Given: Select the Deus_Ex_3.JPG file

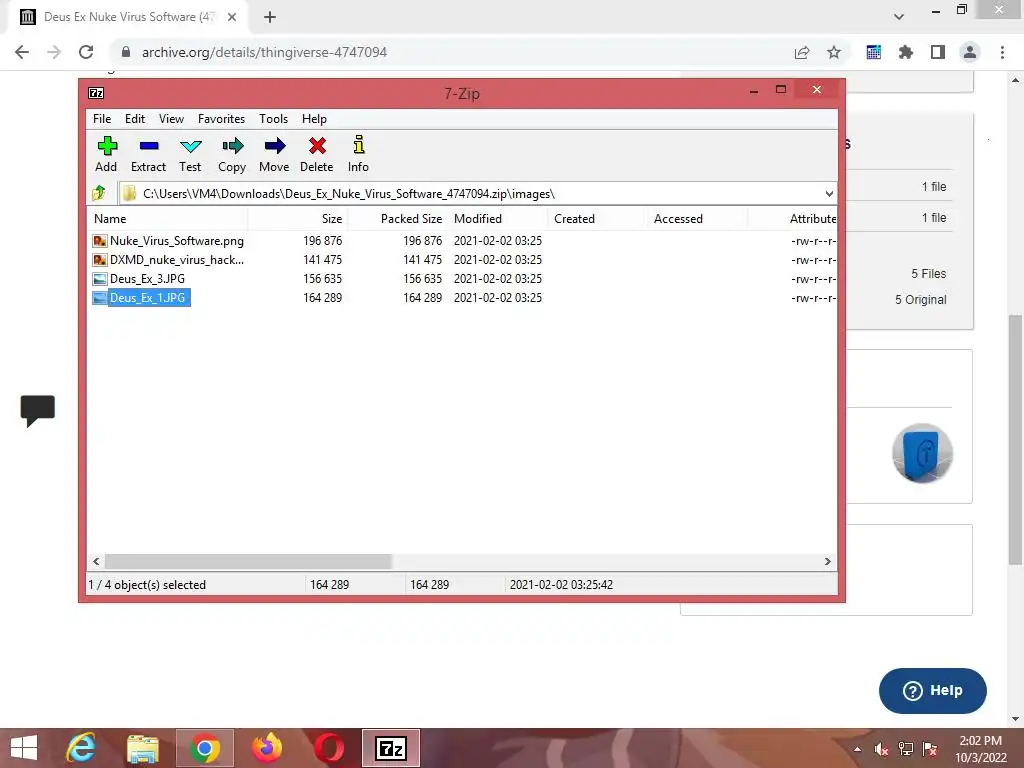Looking at the screenshot, I should (x=147, y=279).
